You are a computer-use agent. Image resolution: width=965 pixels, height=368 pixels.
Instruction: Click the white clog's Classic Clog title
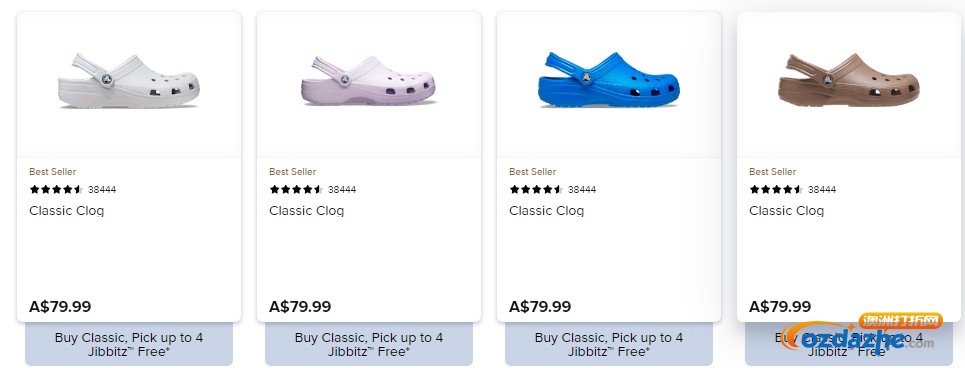pos(66,210)
